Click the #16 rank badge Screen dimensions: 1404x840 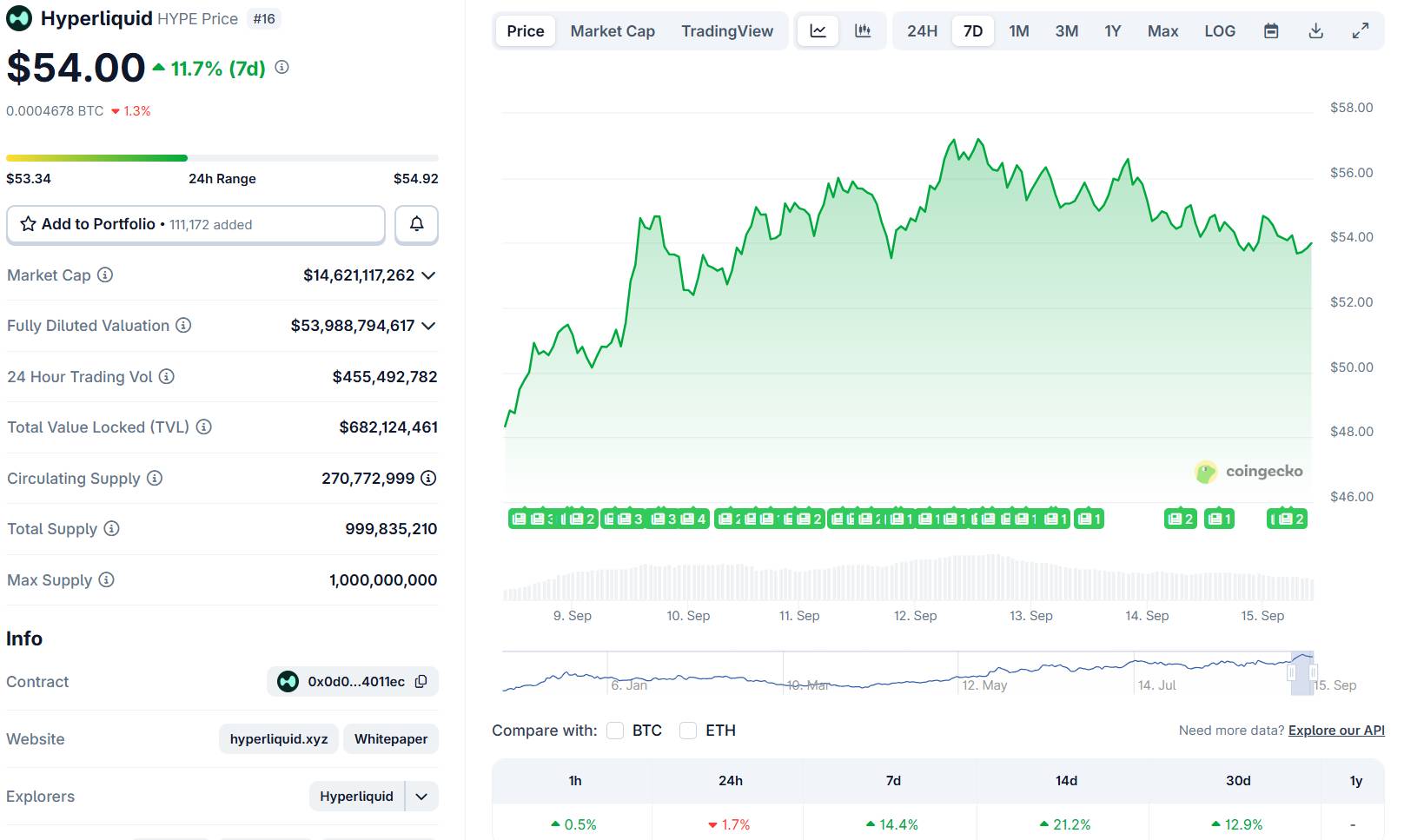point(264,19)
